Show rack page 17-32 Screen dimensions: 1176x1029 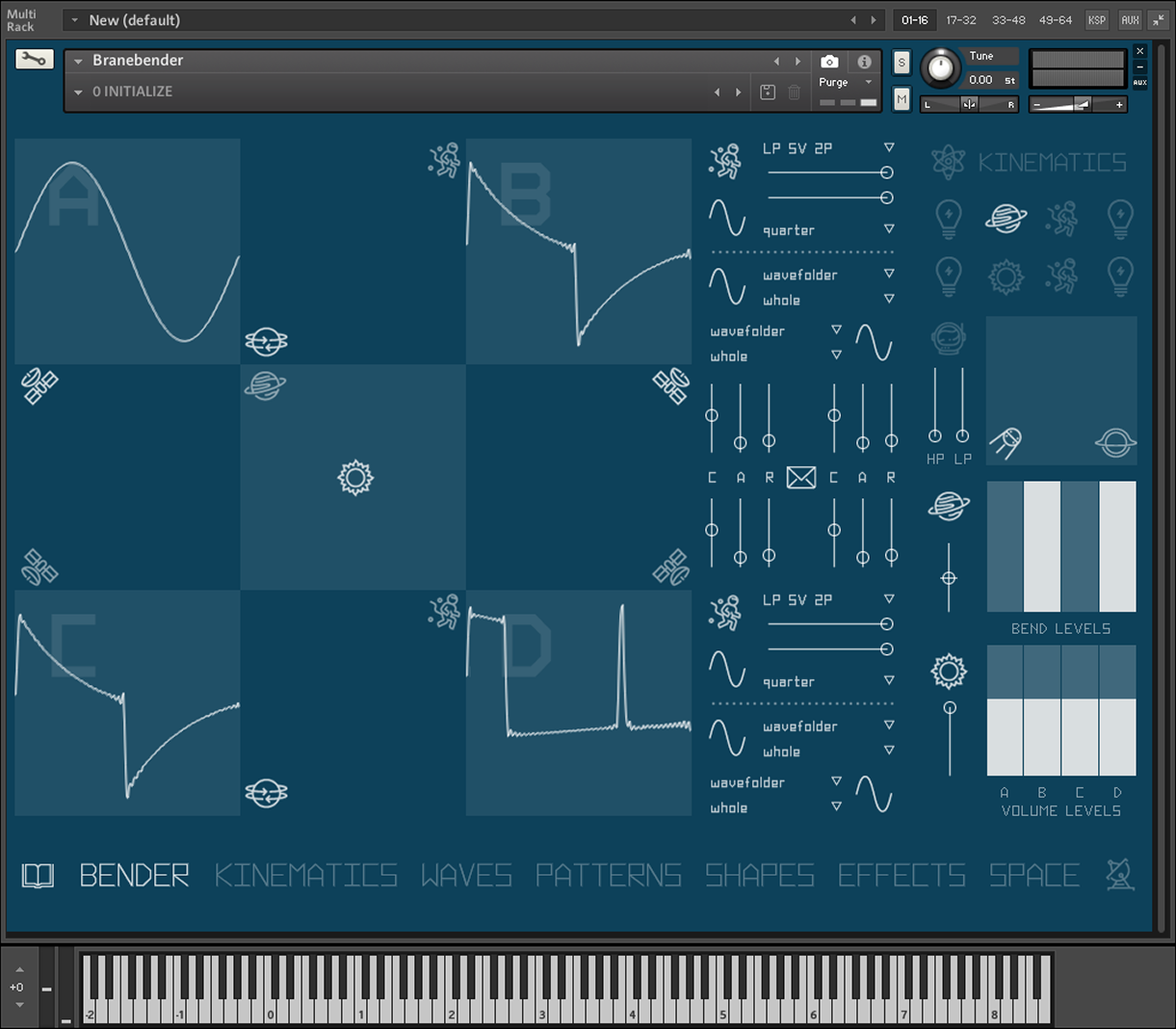(961, 20)
